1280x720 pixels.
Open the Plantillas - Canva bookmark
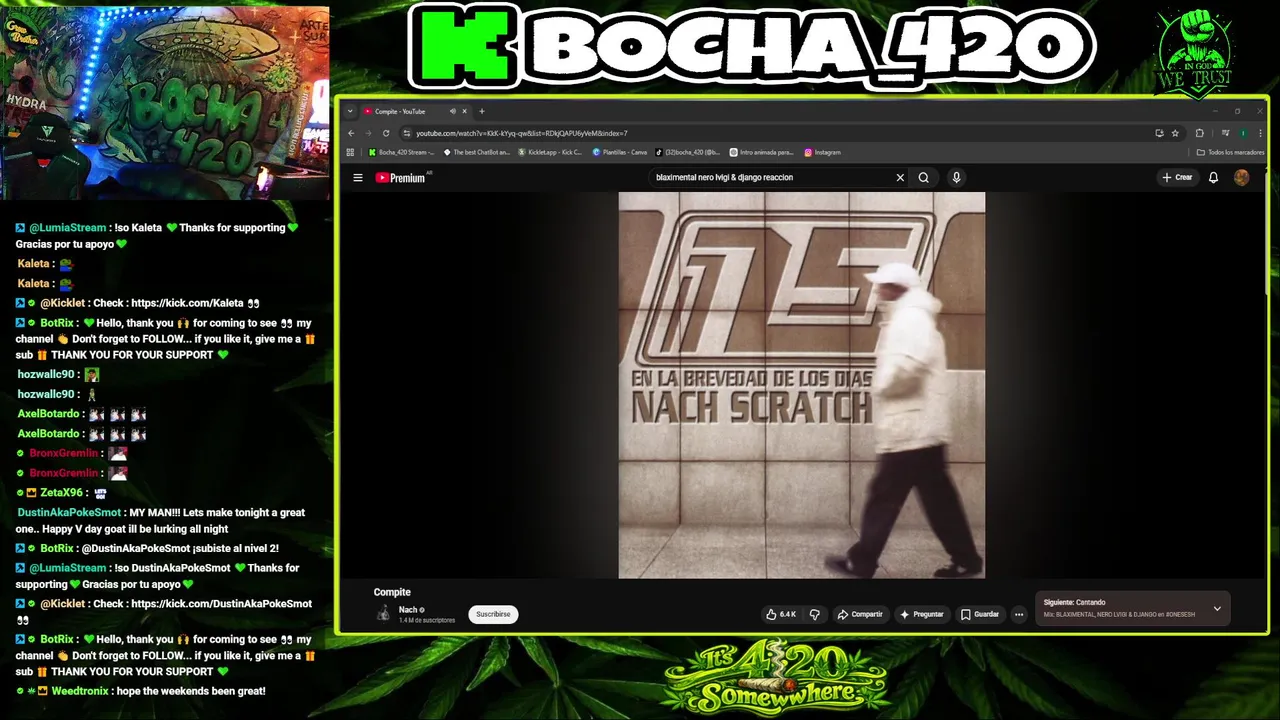(620, 152)
